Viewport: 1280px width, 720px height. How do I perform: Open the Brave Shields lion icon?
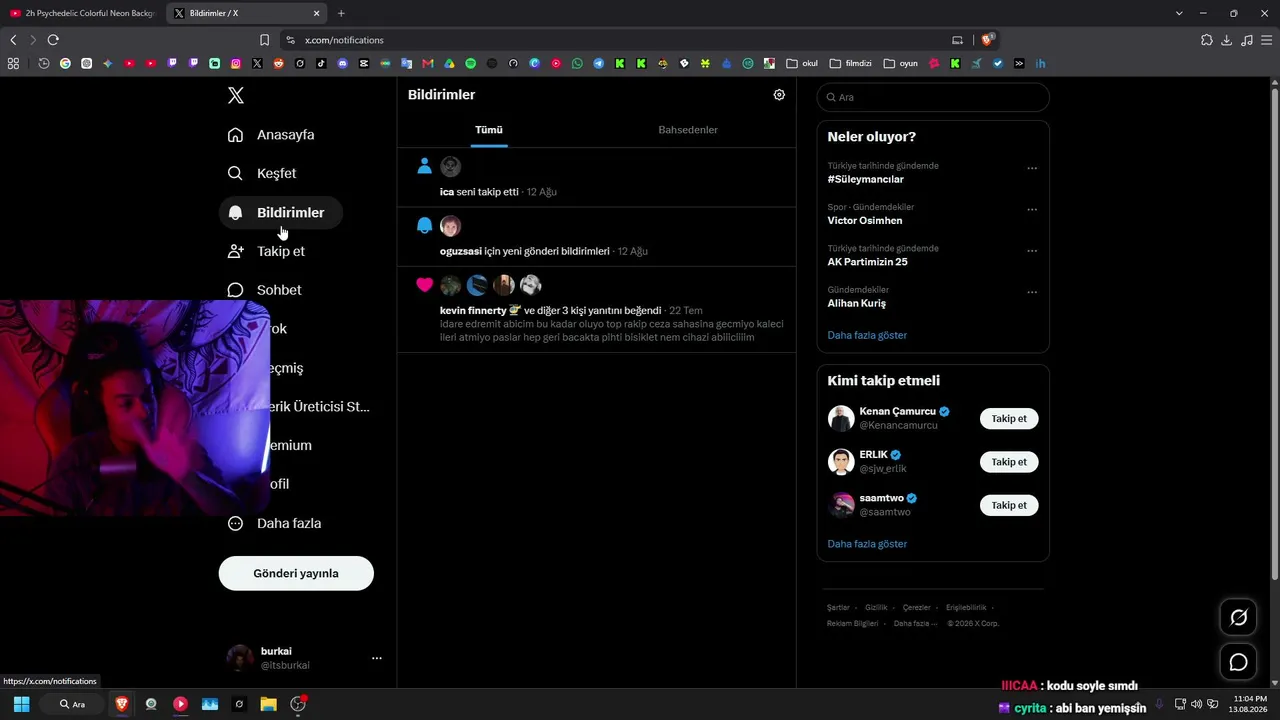click(987, 40)
